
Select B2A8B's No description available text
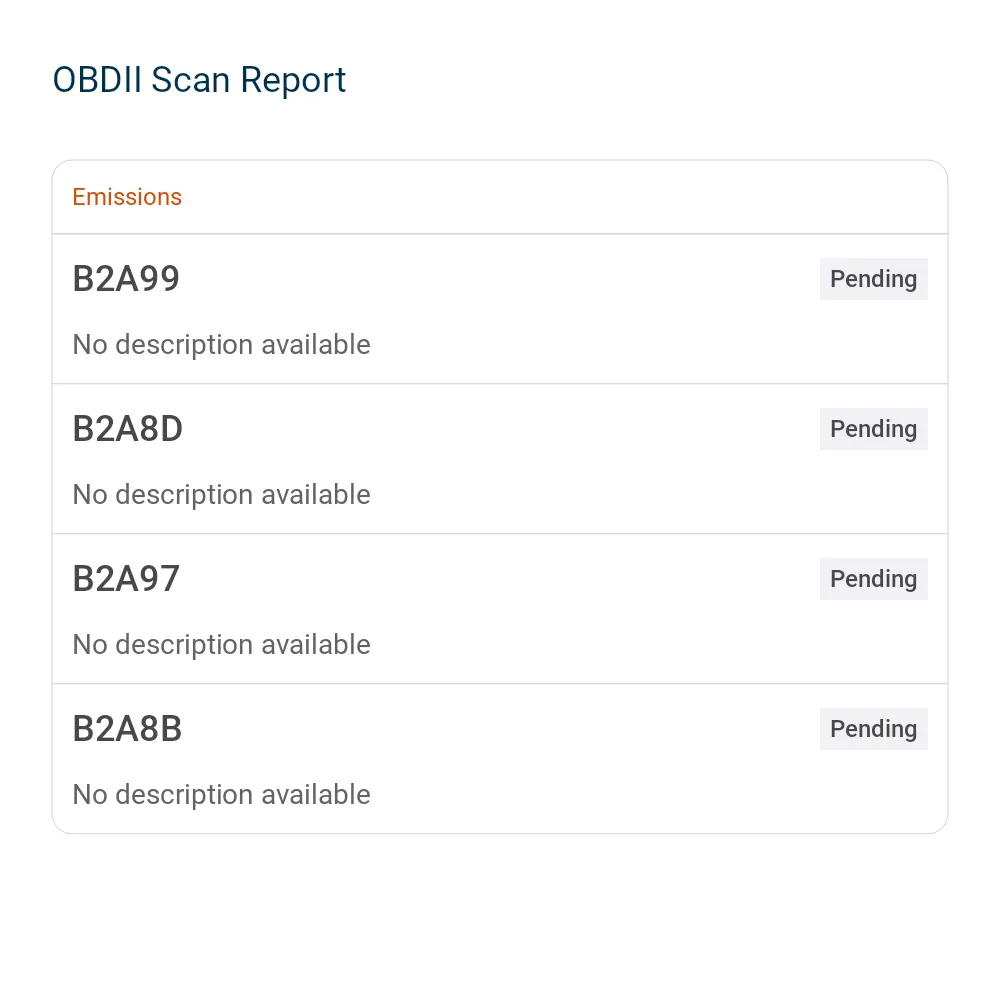pos(221,794)
